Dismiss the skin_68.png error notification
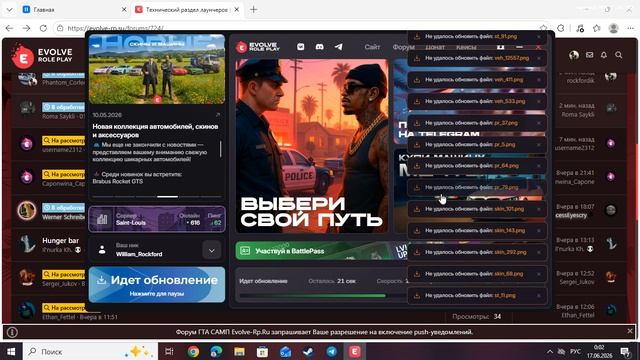640x360 pixels. point(539,274)
